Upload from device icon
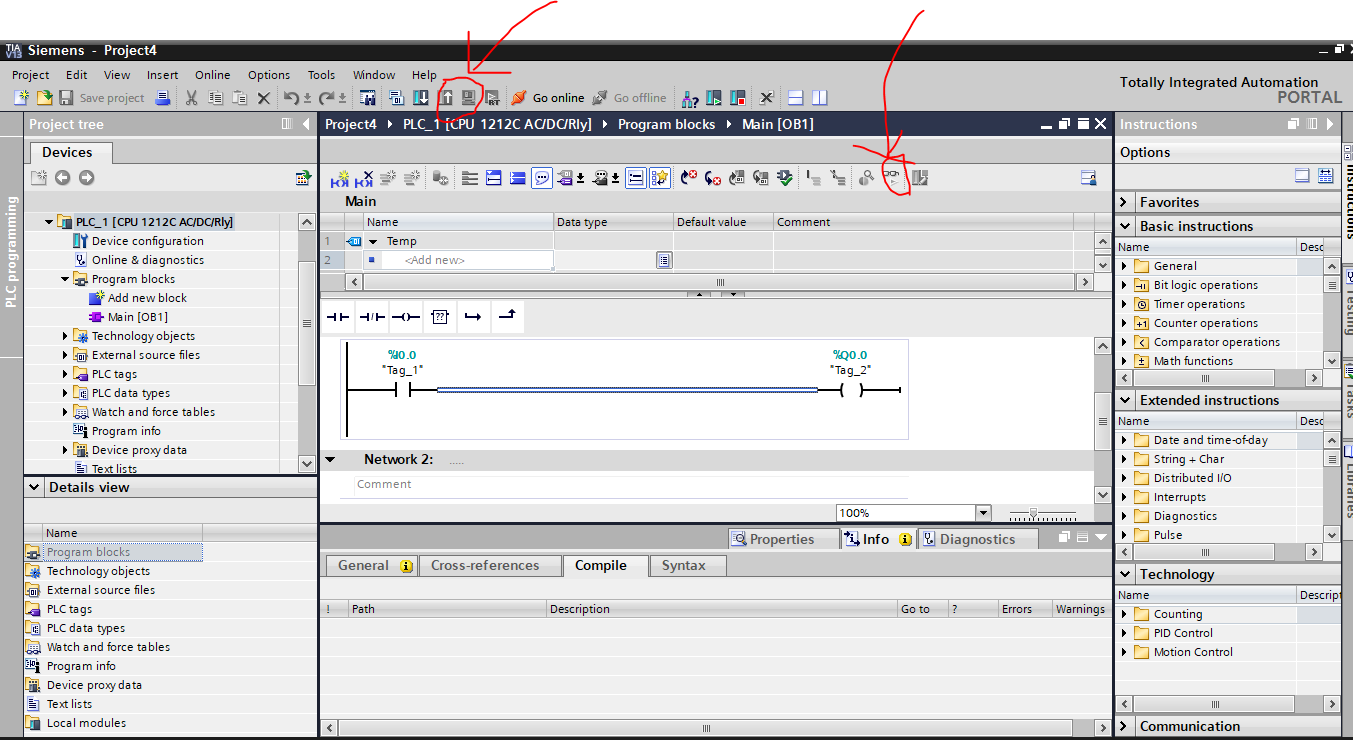 coord(446,98)
